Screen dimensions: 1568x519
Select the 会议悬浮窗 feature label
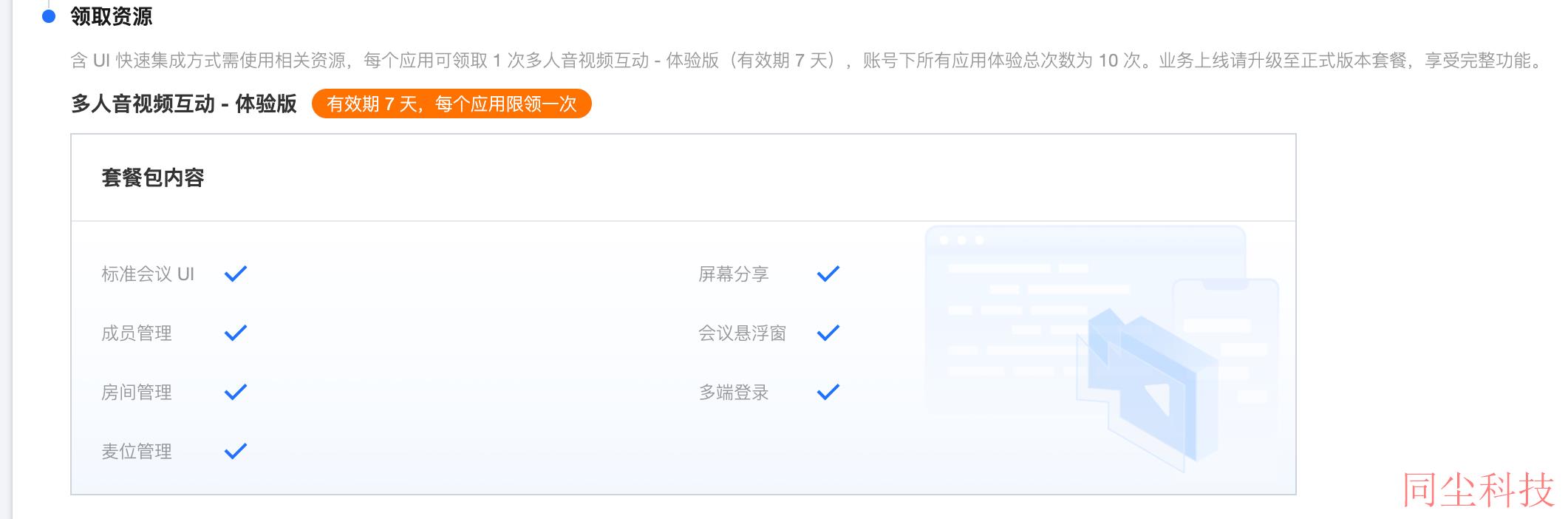(x=743, y=333)
